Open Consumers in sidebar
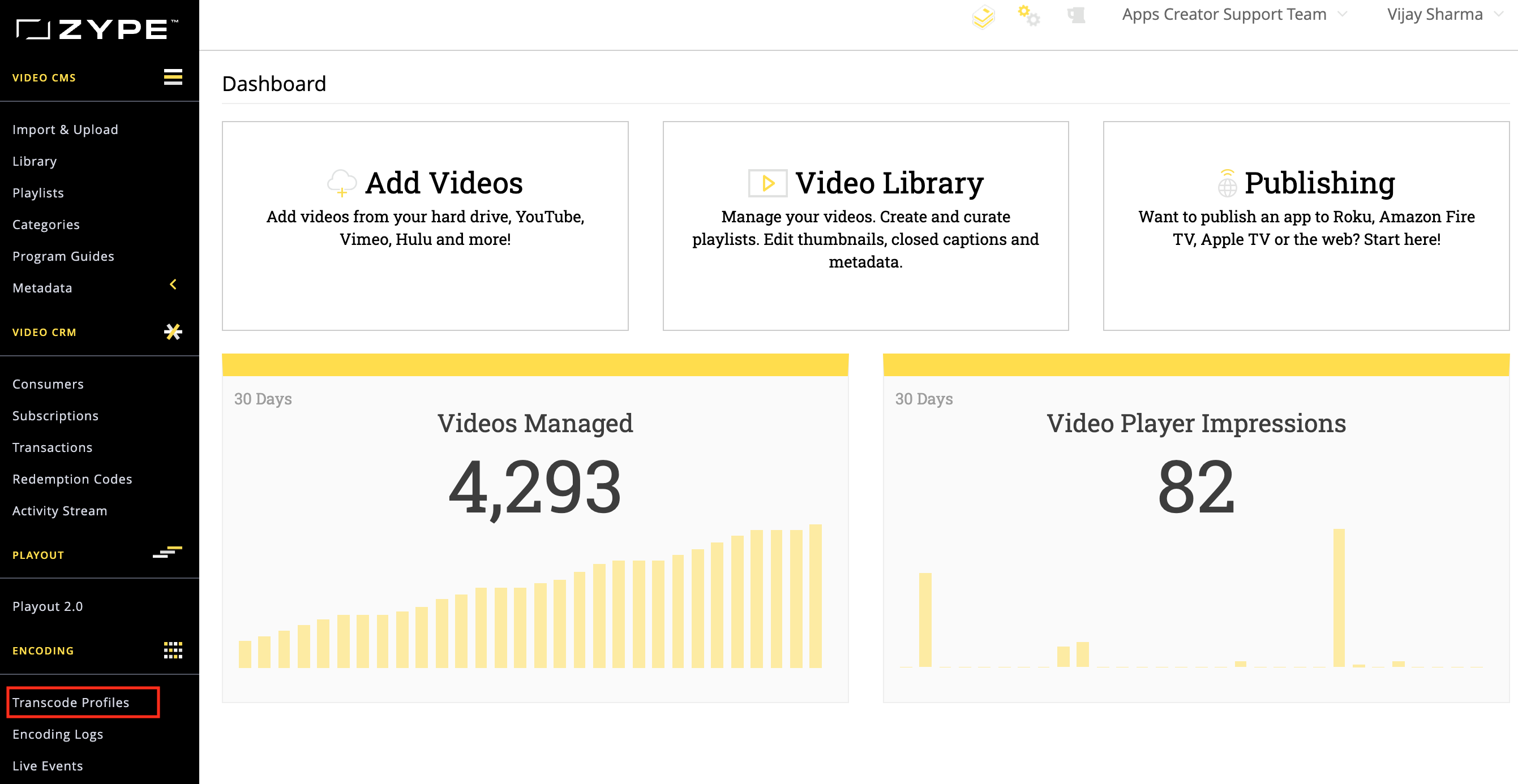Viewport: 1518px width, 784px height. [x=48, y=384]
